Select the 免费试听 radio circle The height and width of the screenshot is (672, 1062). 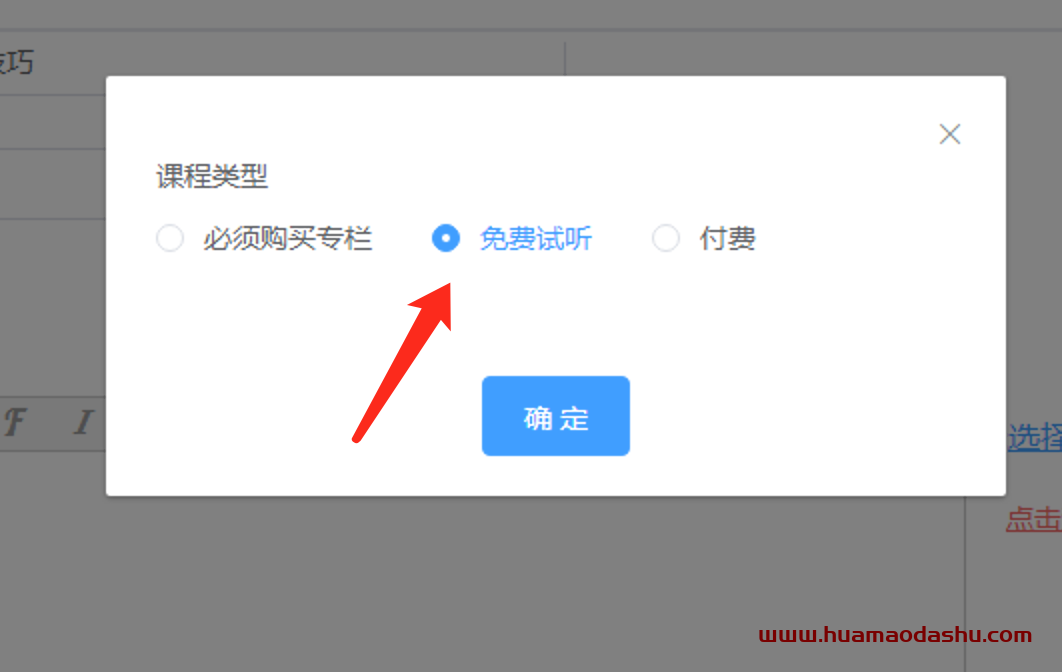446,238
